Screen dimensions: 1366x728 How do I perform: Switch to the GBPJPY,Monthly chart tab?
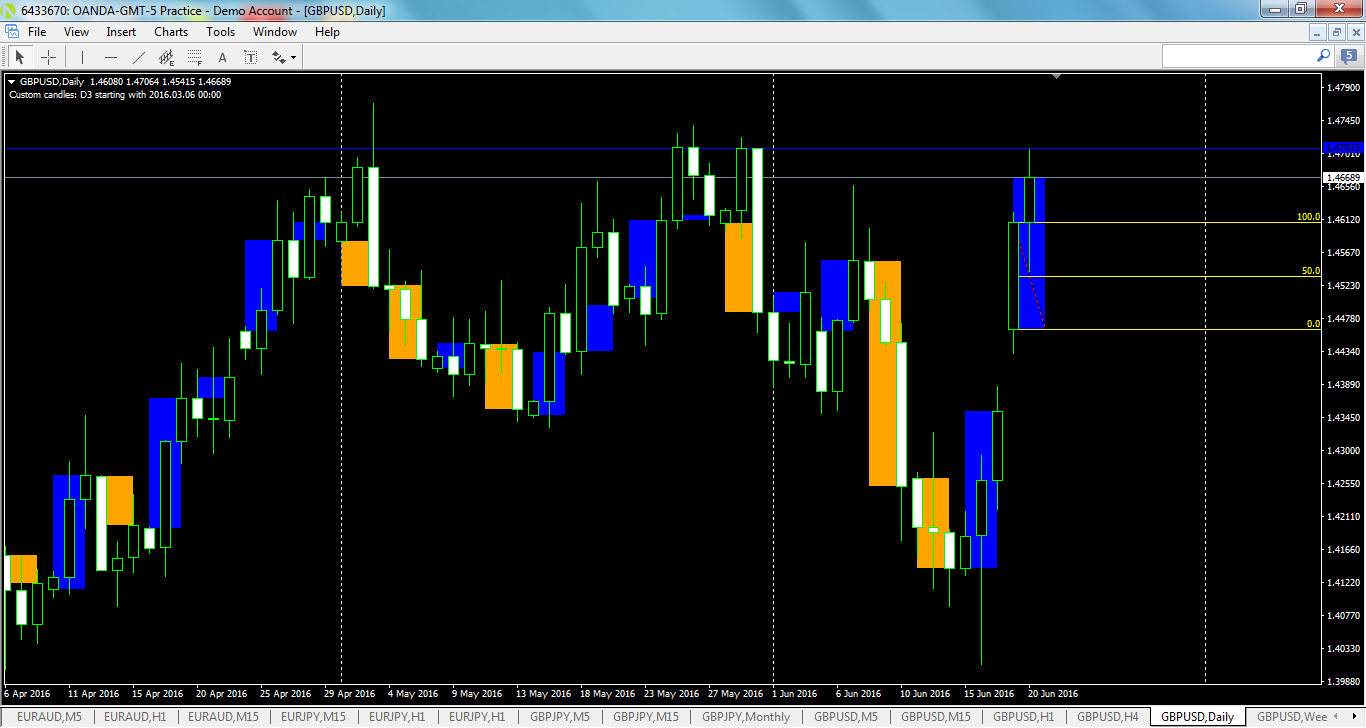(746, 717)
